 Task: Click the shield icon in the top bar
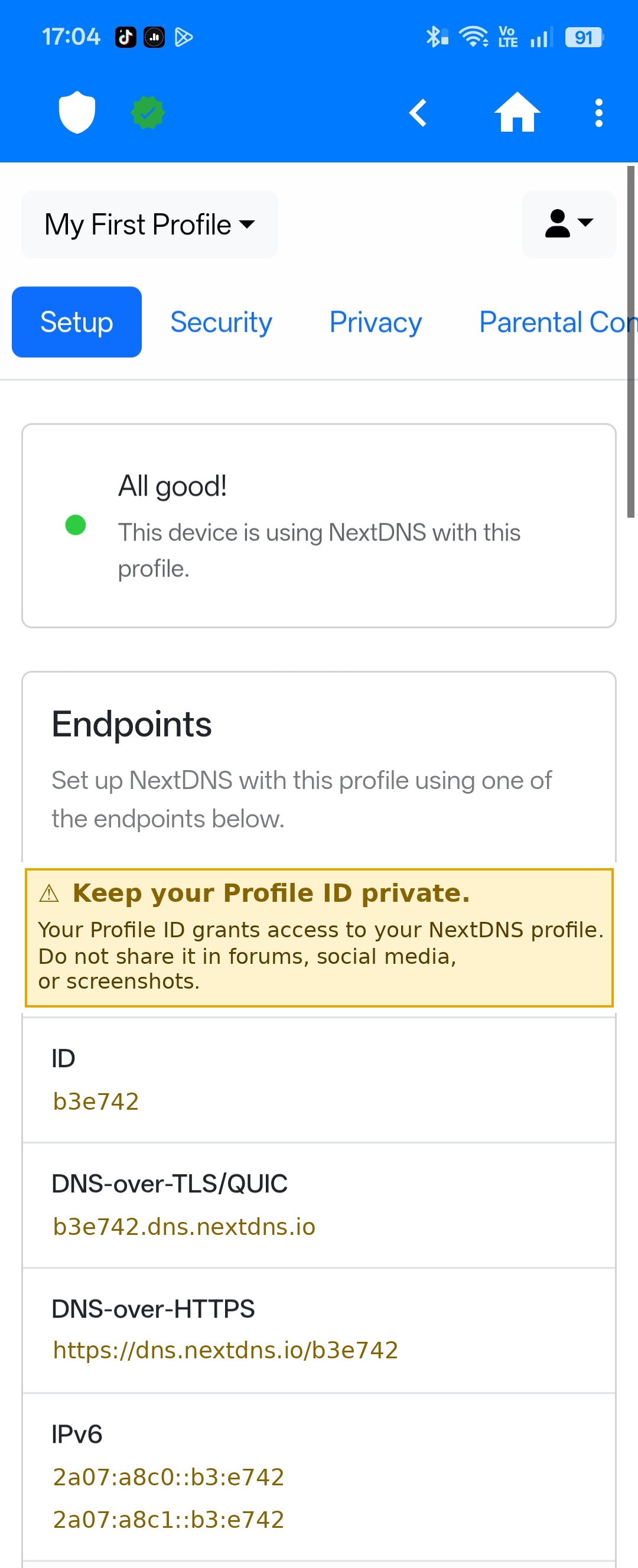[77, 112]
